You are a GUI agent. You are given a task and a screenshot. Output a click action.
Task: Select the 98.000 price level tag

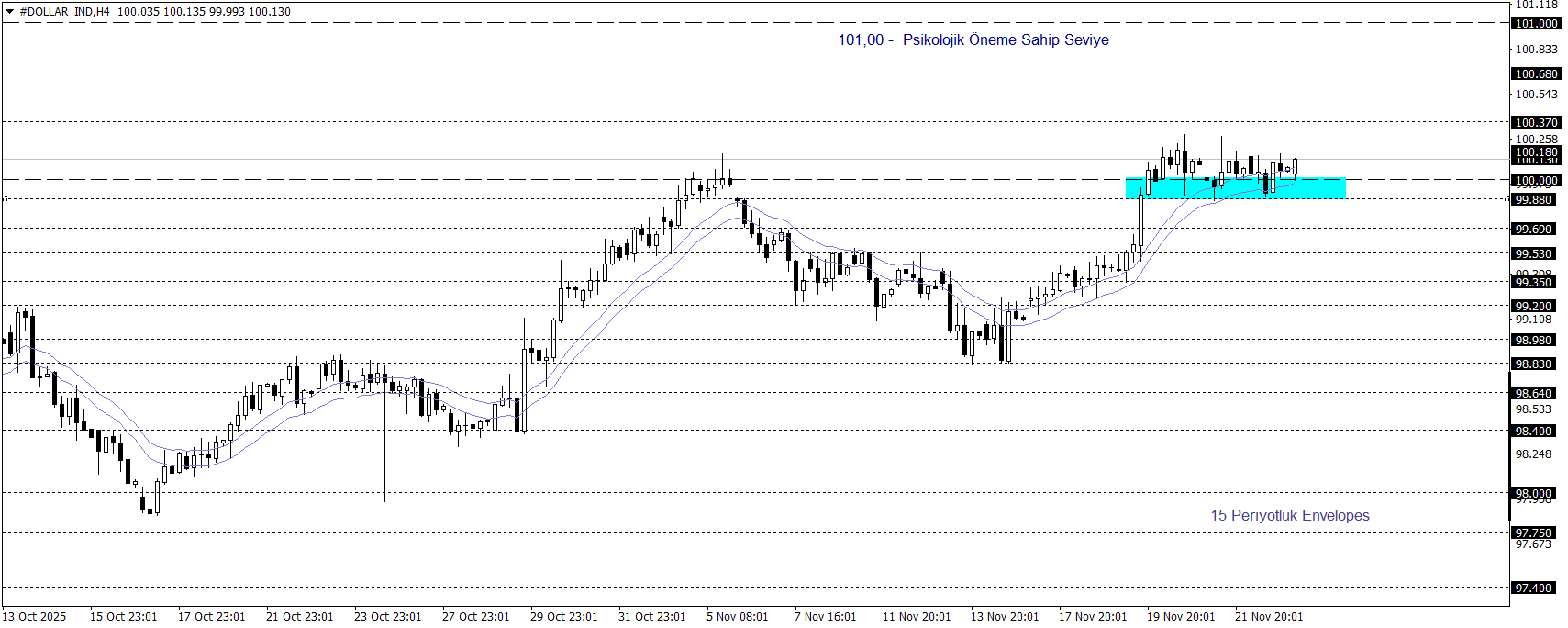[x=1535, y=493]
